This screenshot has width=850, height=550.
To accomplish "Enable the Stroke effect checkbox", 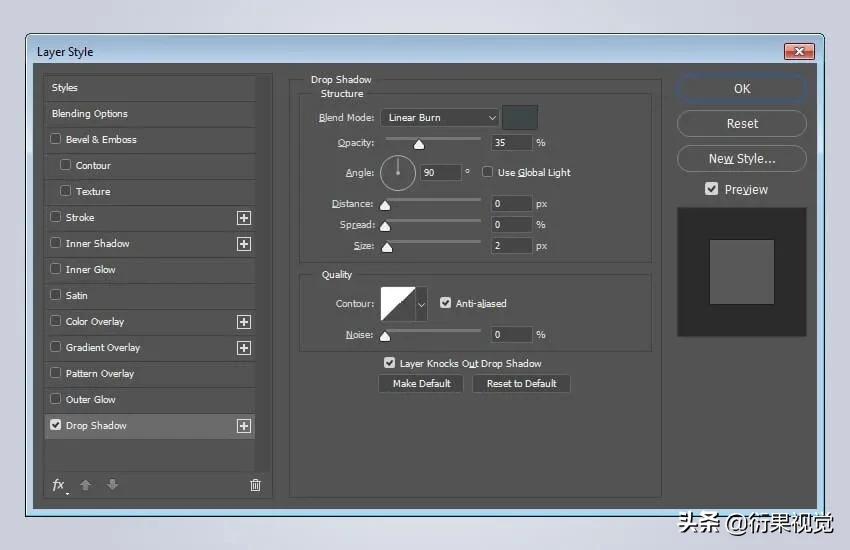I will [x=55, y=217].
